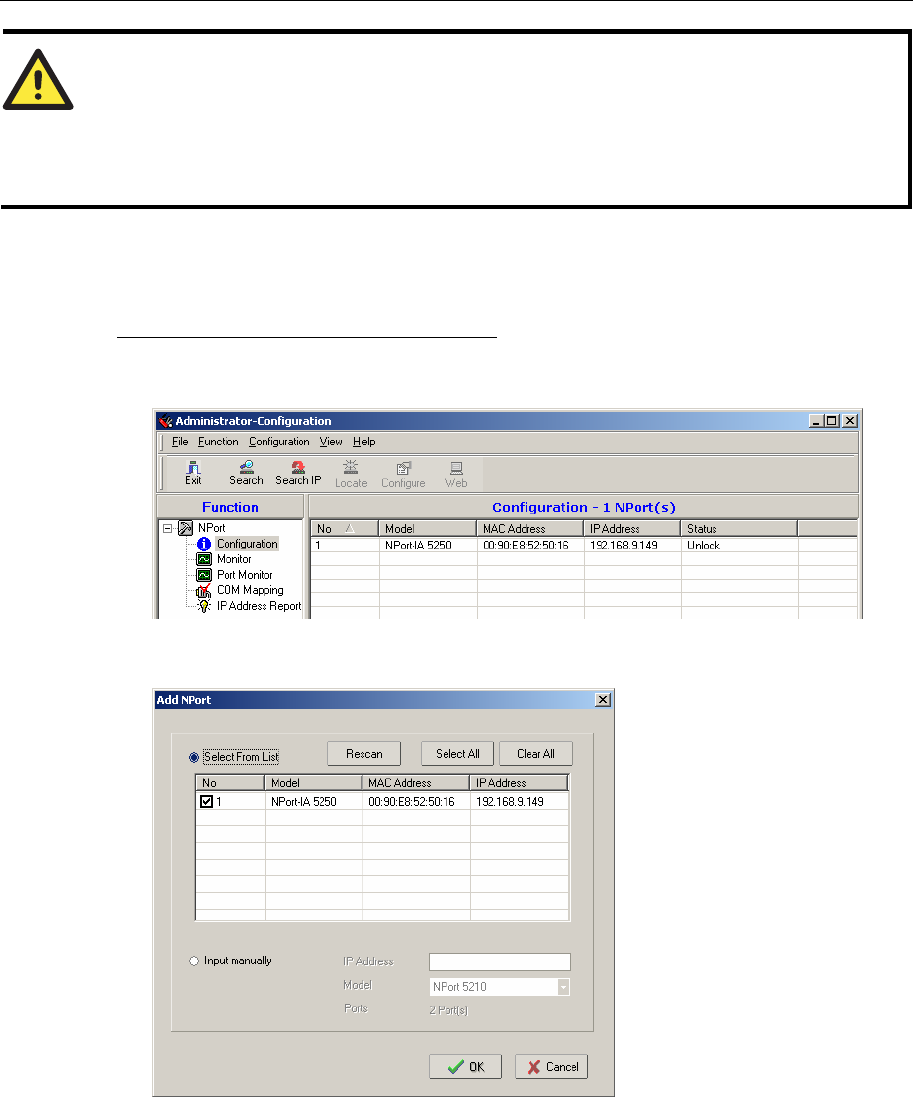Click Status column header

[739, 528]
